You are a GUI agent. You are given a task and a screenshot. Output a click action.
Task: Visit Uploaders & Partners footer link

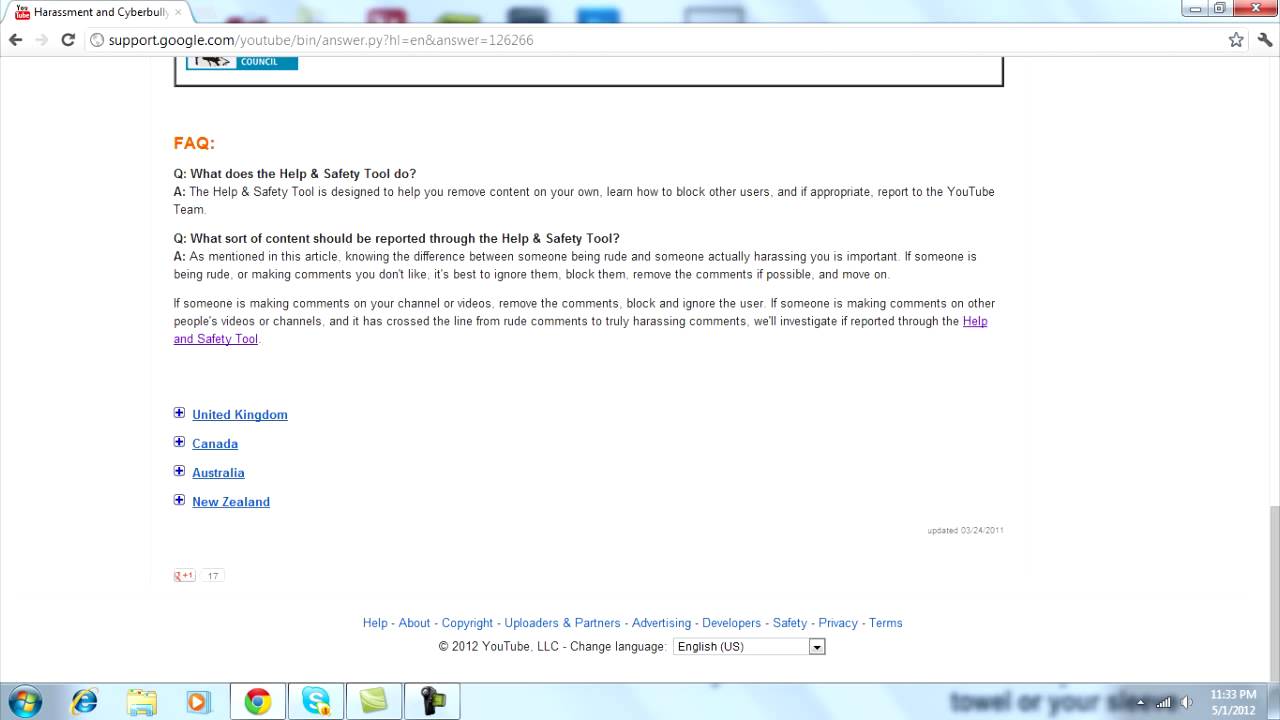pyautogui.click(x=562, y=623)
